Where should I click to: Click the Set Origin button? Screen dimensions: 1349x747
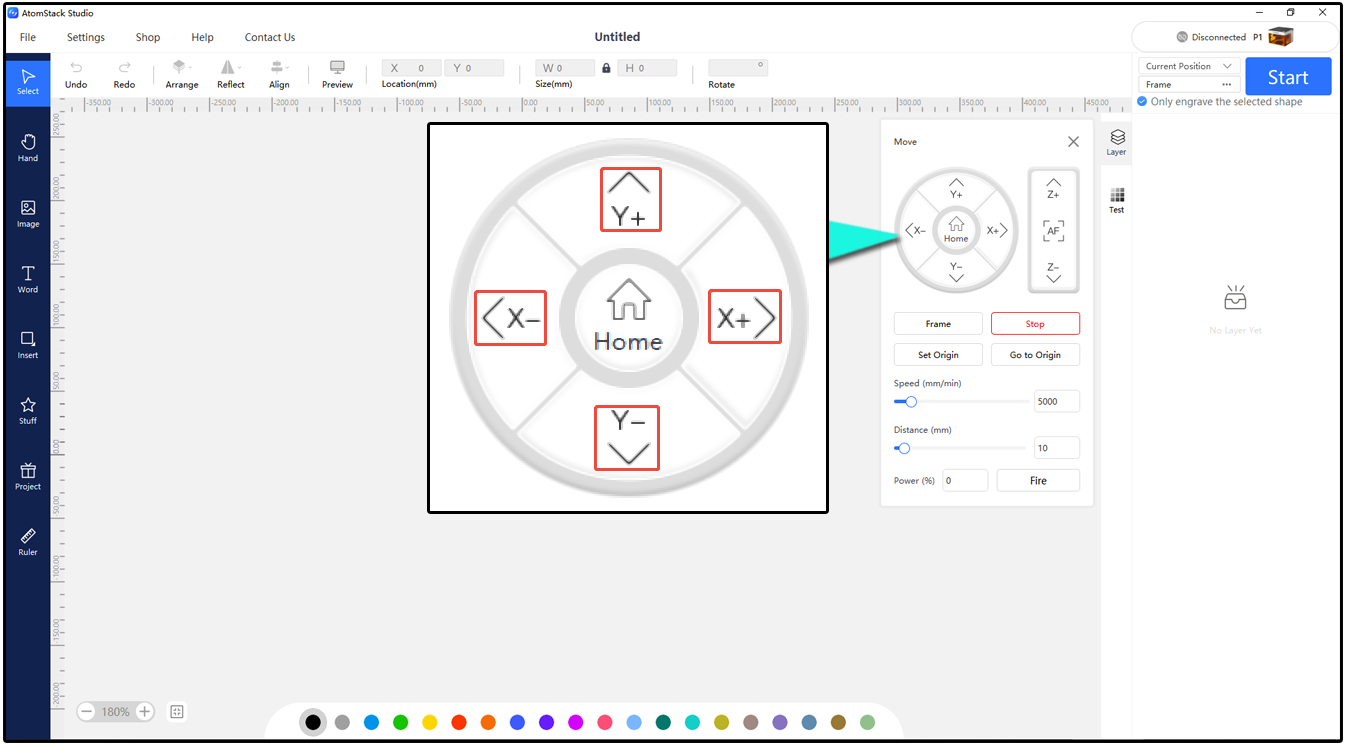(x=938, y=355)
